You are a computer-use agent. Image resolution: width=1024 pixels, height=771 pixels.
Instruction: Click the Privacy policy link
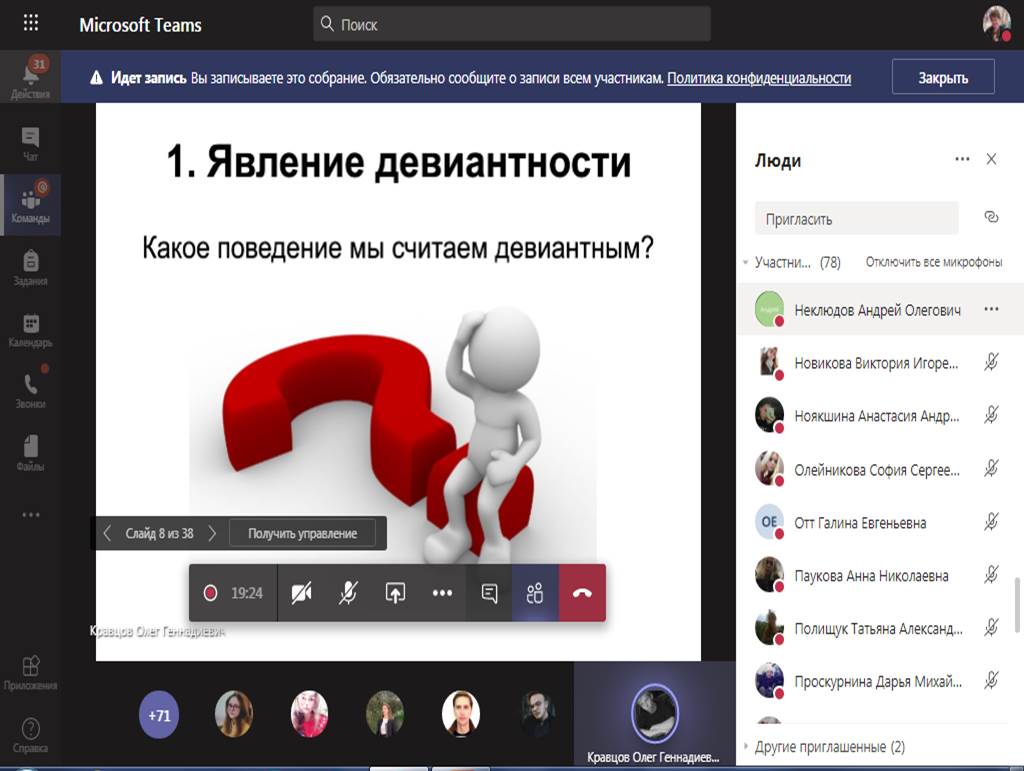pos(759,78)
